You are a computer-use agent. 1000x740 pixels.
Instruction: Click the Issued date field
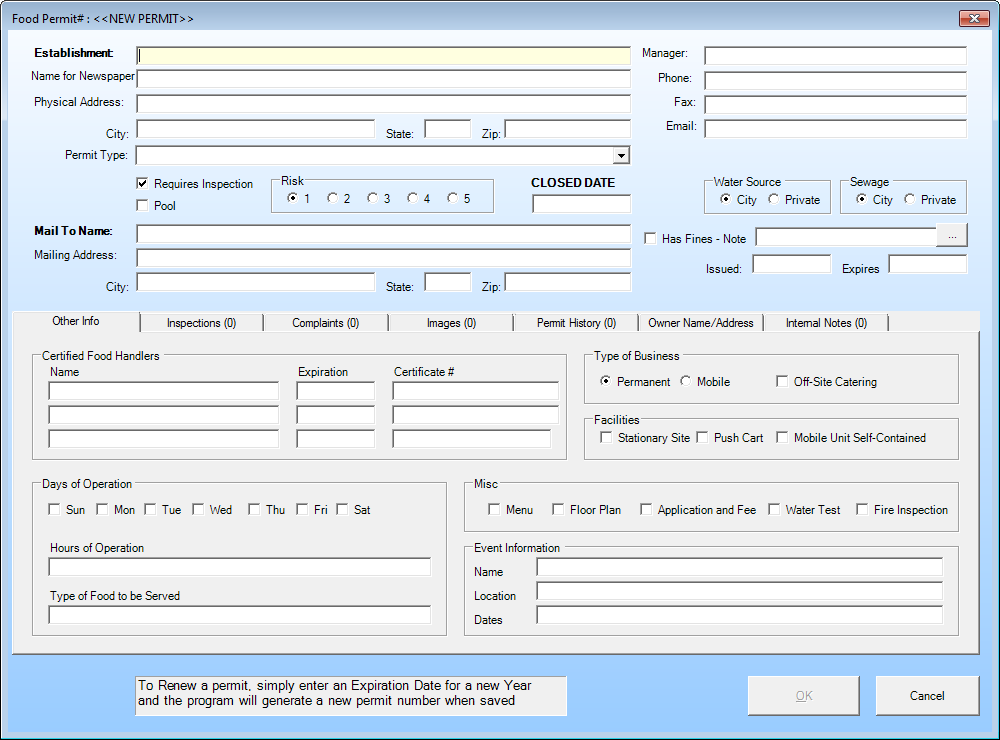[791, 264]
